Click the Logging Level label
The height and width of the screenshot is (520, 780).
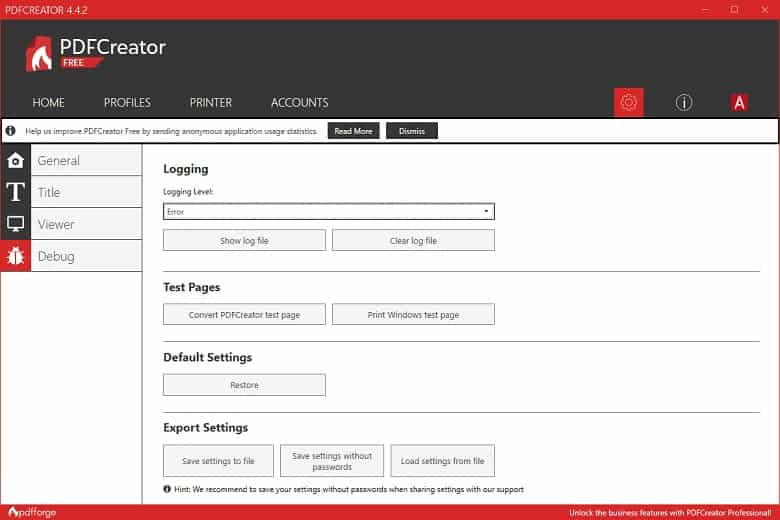tap(188, 192)
